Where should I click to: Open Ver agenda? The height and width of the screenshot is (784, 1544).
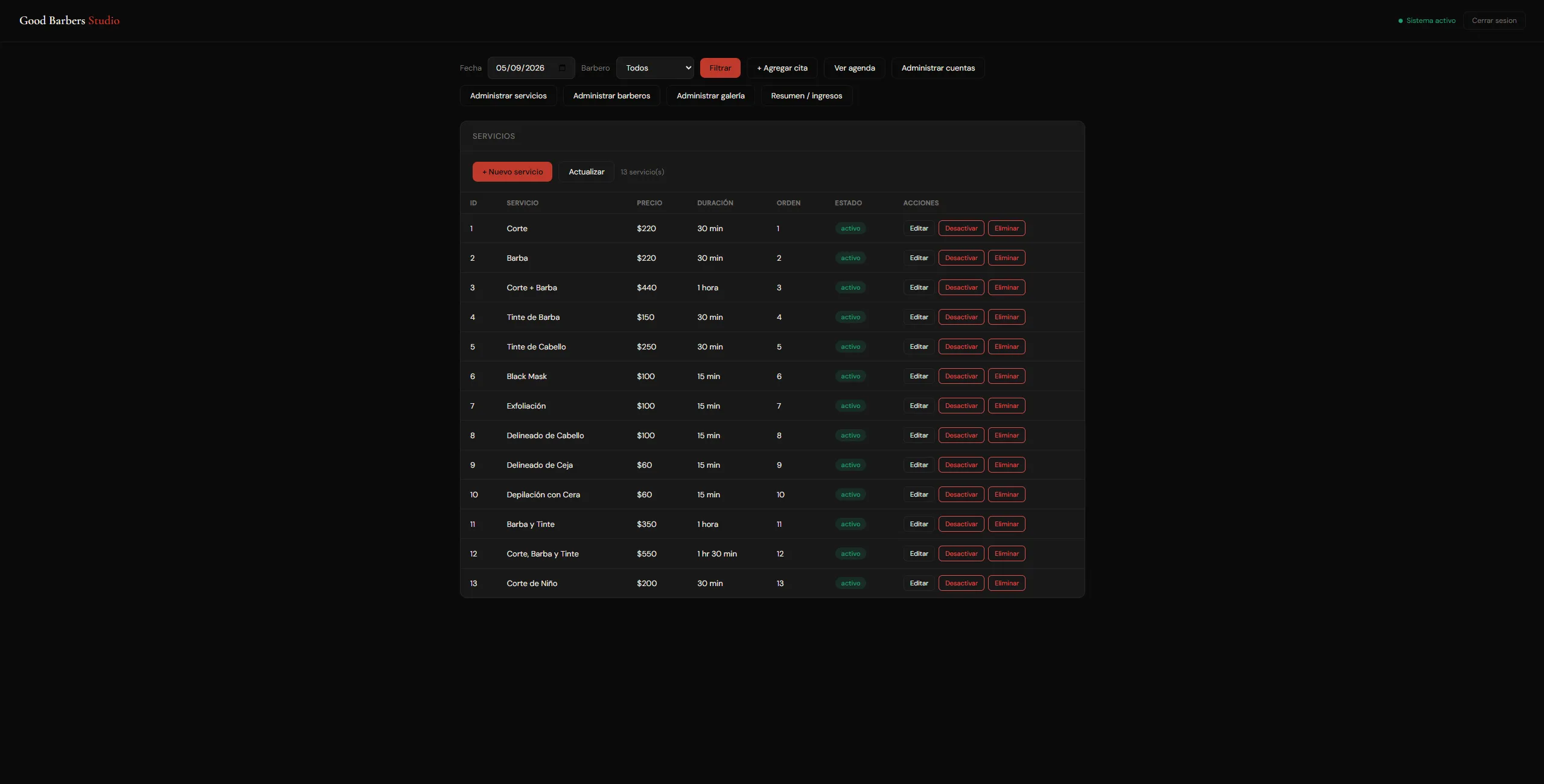(855, 68)
